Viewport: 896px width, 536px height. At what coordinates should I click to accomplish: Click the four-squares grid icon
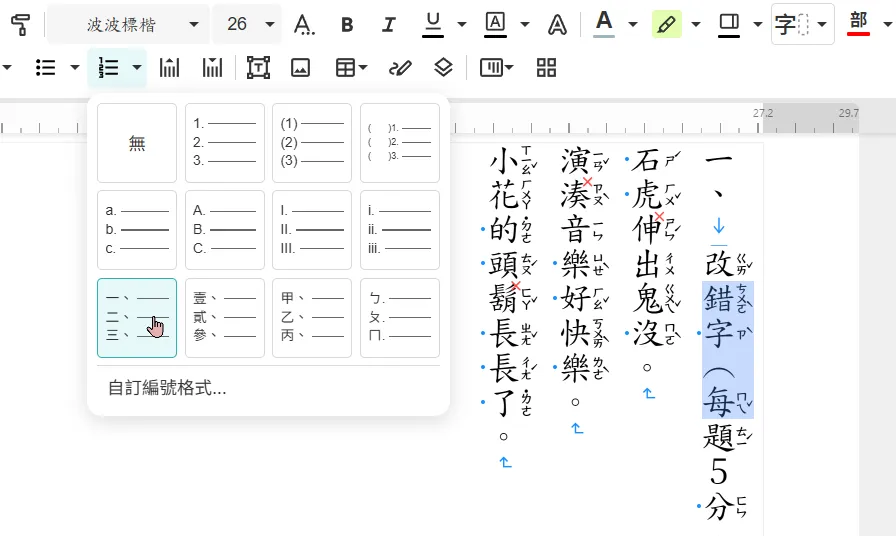pos(546,67)
